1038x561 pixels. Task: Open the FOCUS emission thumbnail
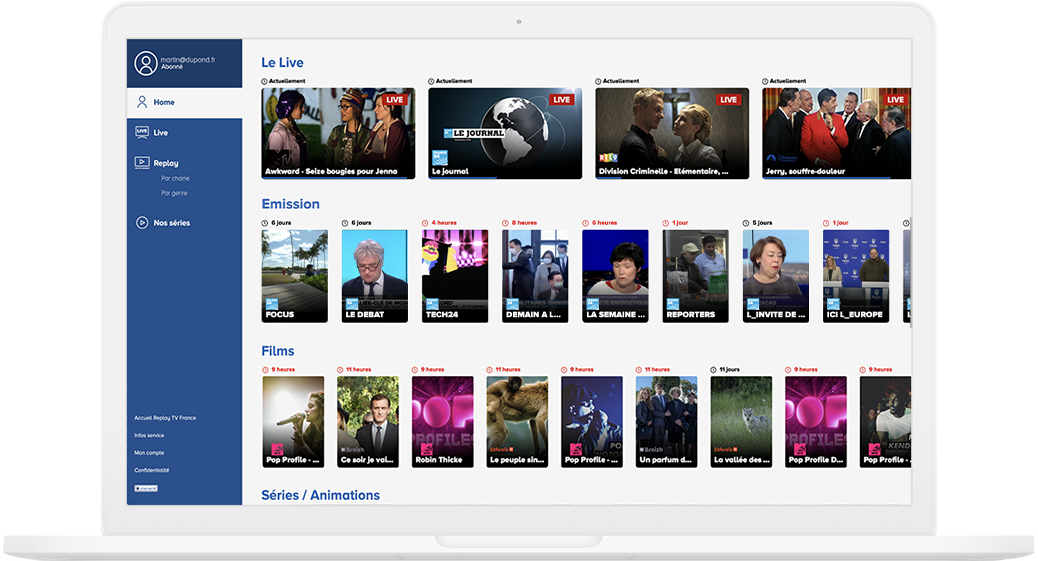(x=295, y=276)
